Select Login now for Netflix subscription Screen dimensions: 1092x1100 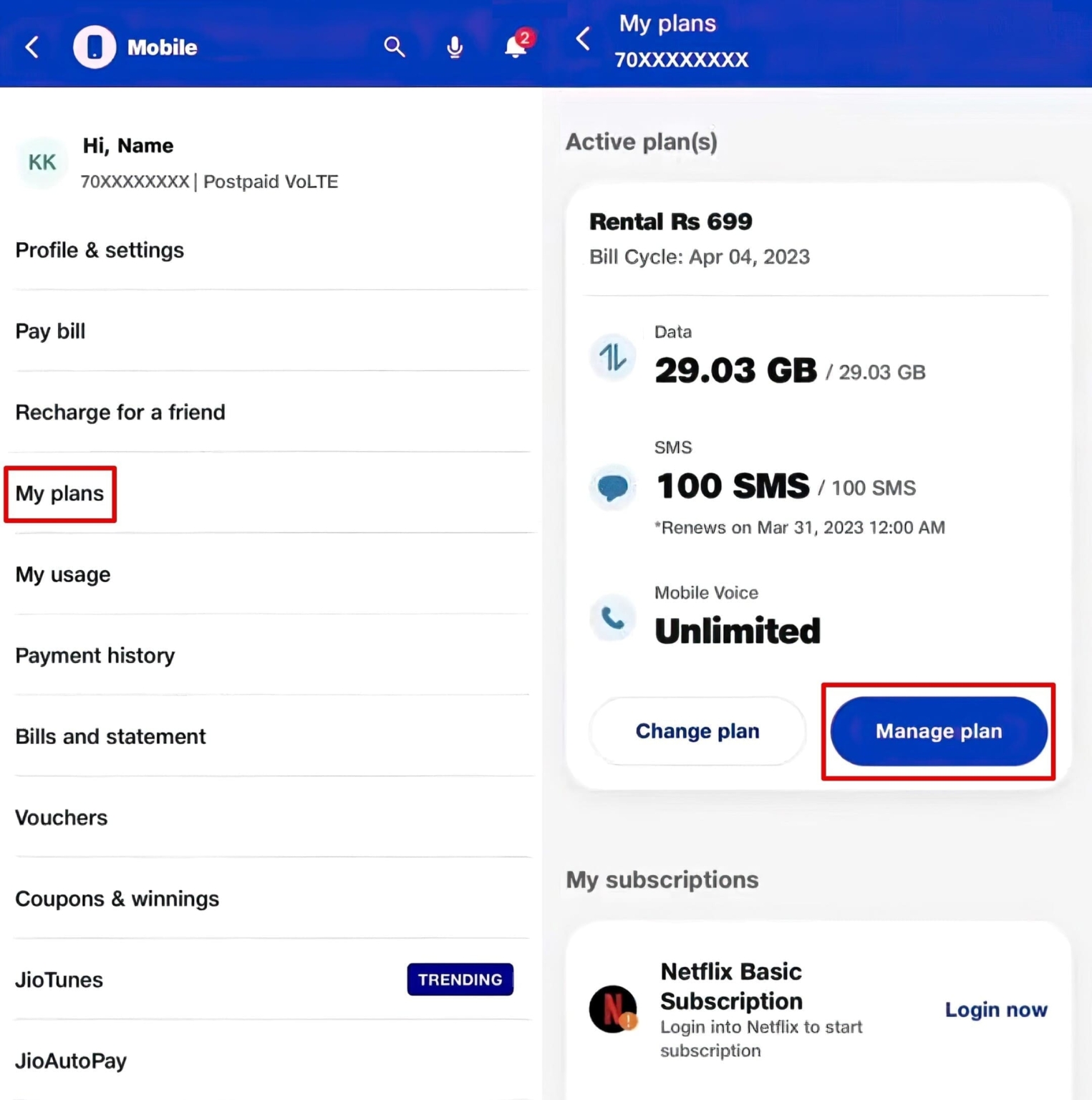[995, 1009]
